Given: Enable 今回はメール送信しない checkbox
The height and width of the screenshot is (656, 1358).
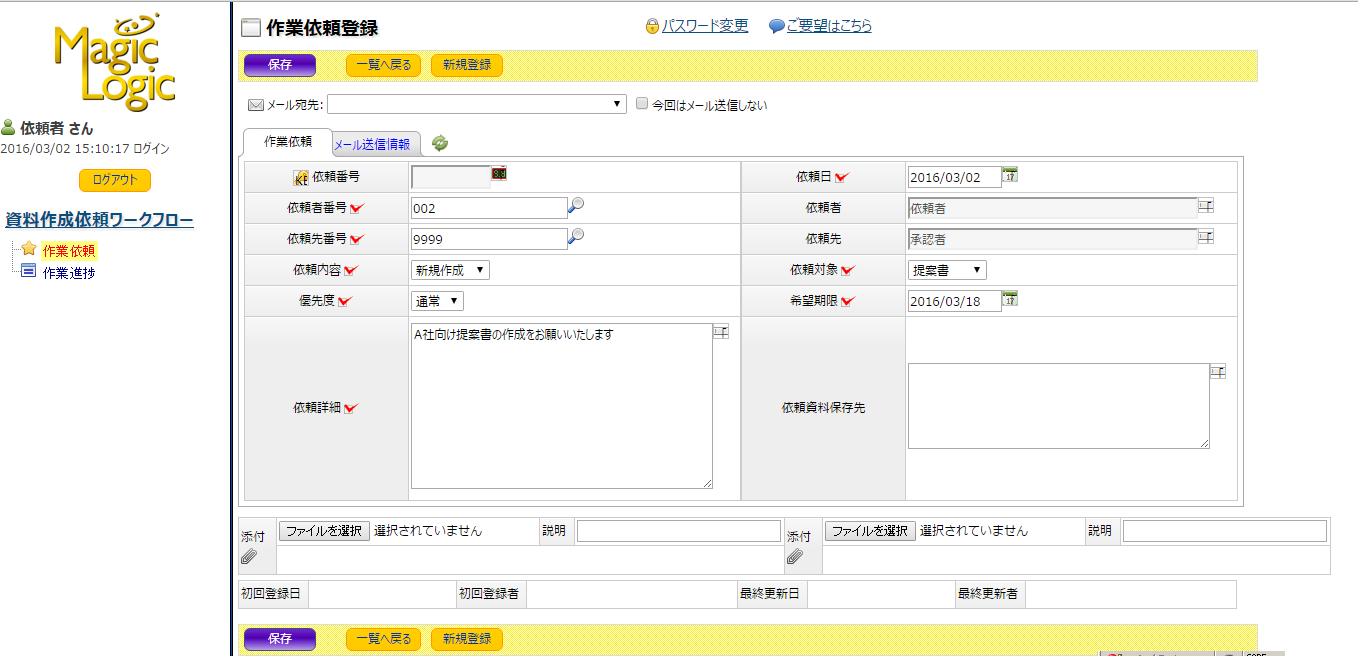Looking at the screenshot, I should pos(643,104).
